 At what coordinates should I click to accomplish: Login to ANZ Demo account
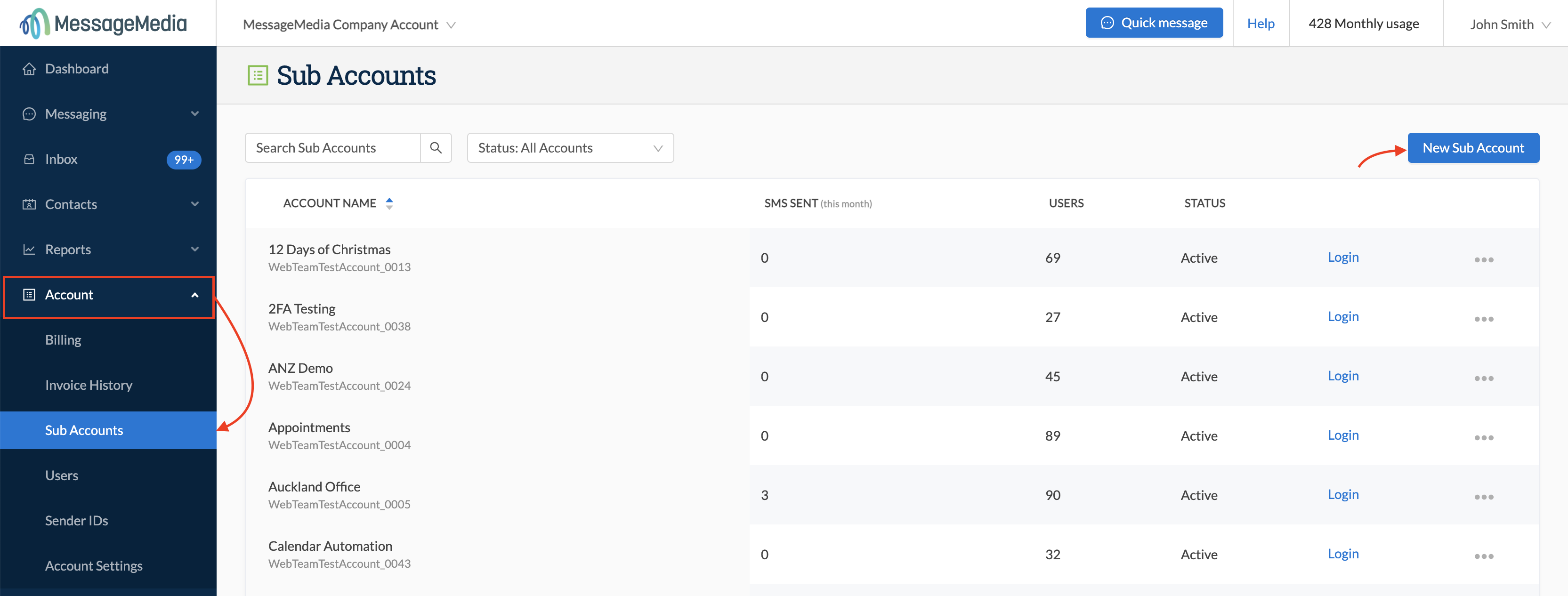coord(1343,376)
